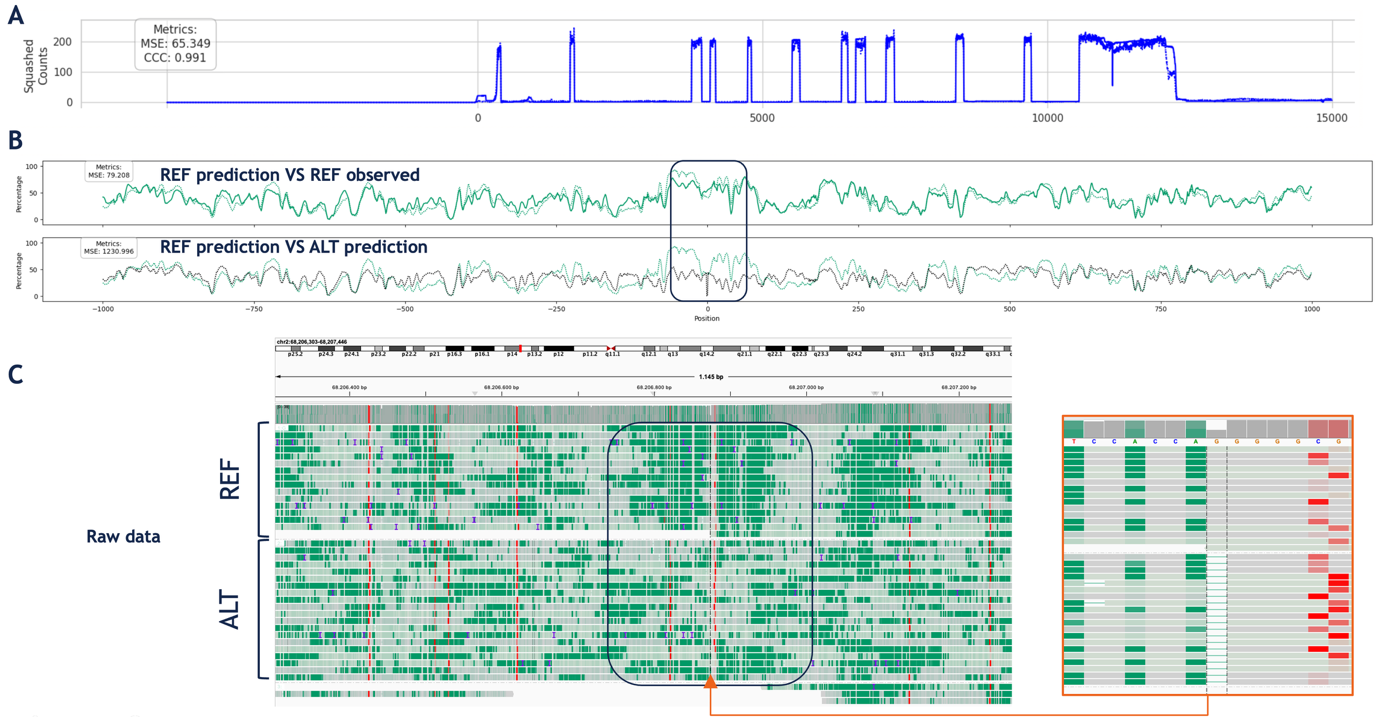Click panel B axis tick −1000
Screen dimensions: 1378x717
[x=102, y=310]
